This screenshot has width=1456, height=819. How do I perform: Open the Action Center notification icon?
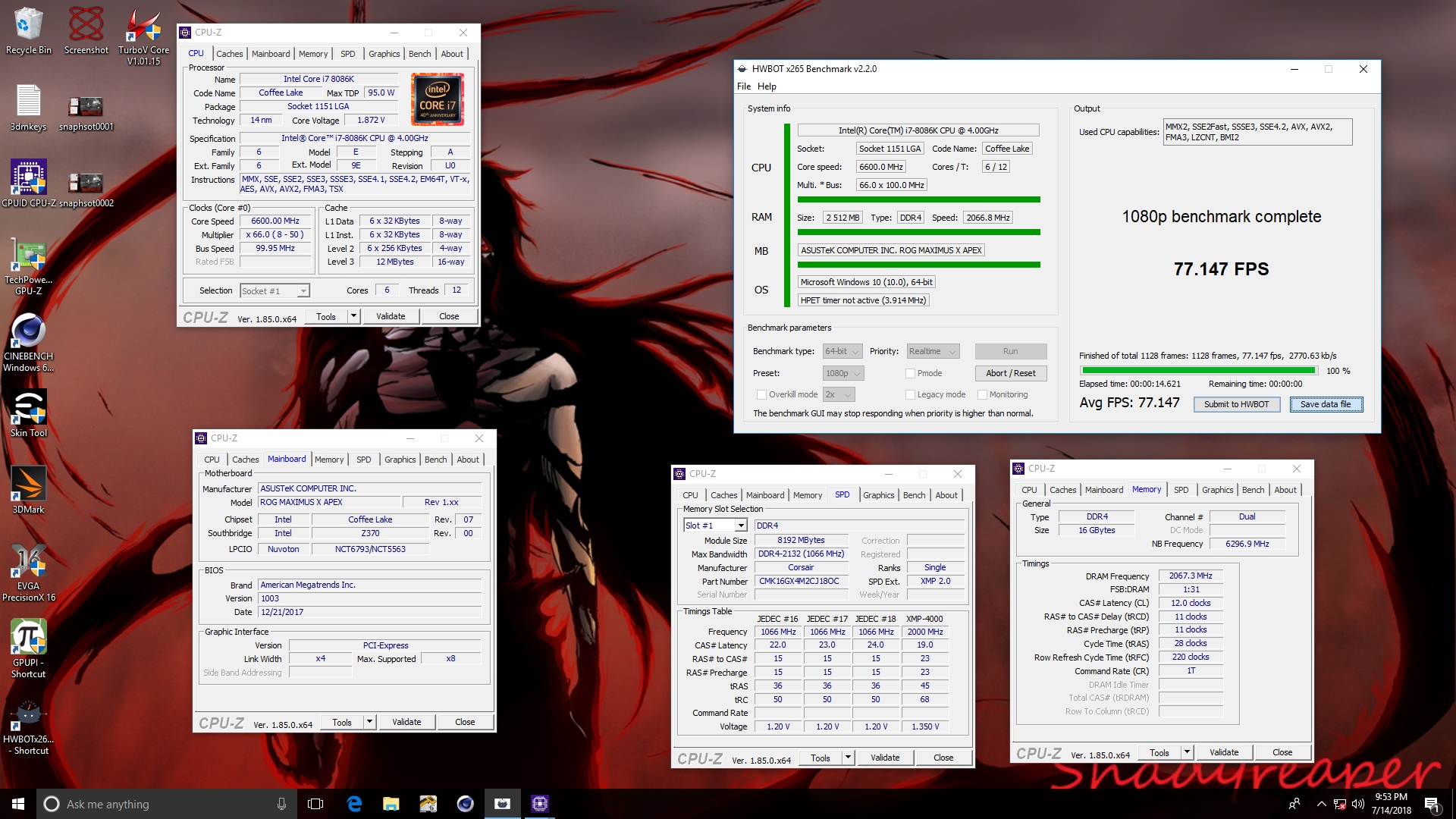[1432, 804]
